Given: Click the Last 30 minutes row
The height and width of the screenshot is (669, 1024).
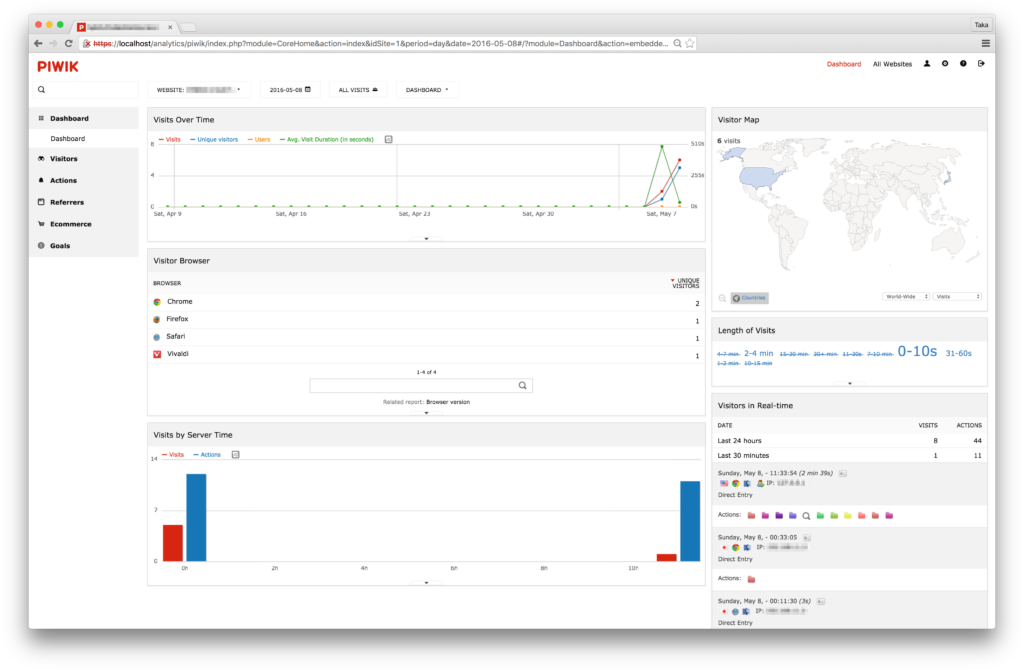Looking at the screenshot, I should 850,455.
